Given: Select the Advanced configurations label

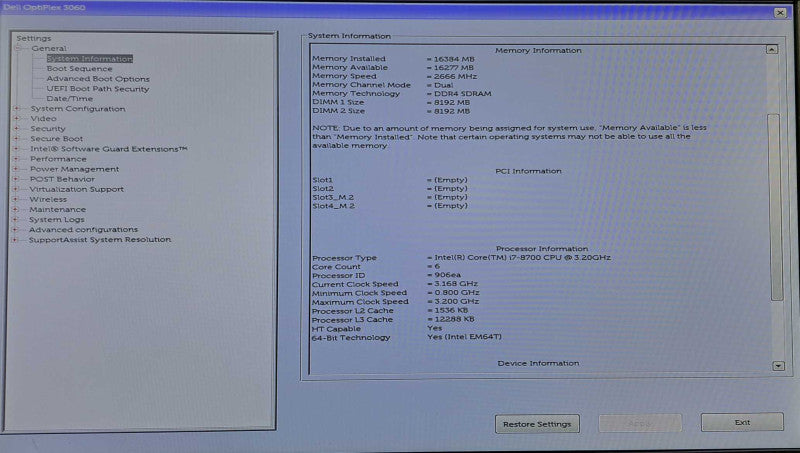Looking at the screenshot, I should point(83,230).
